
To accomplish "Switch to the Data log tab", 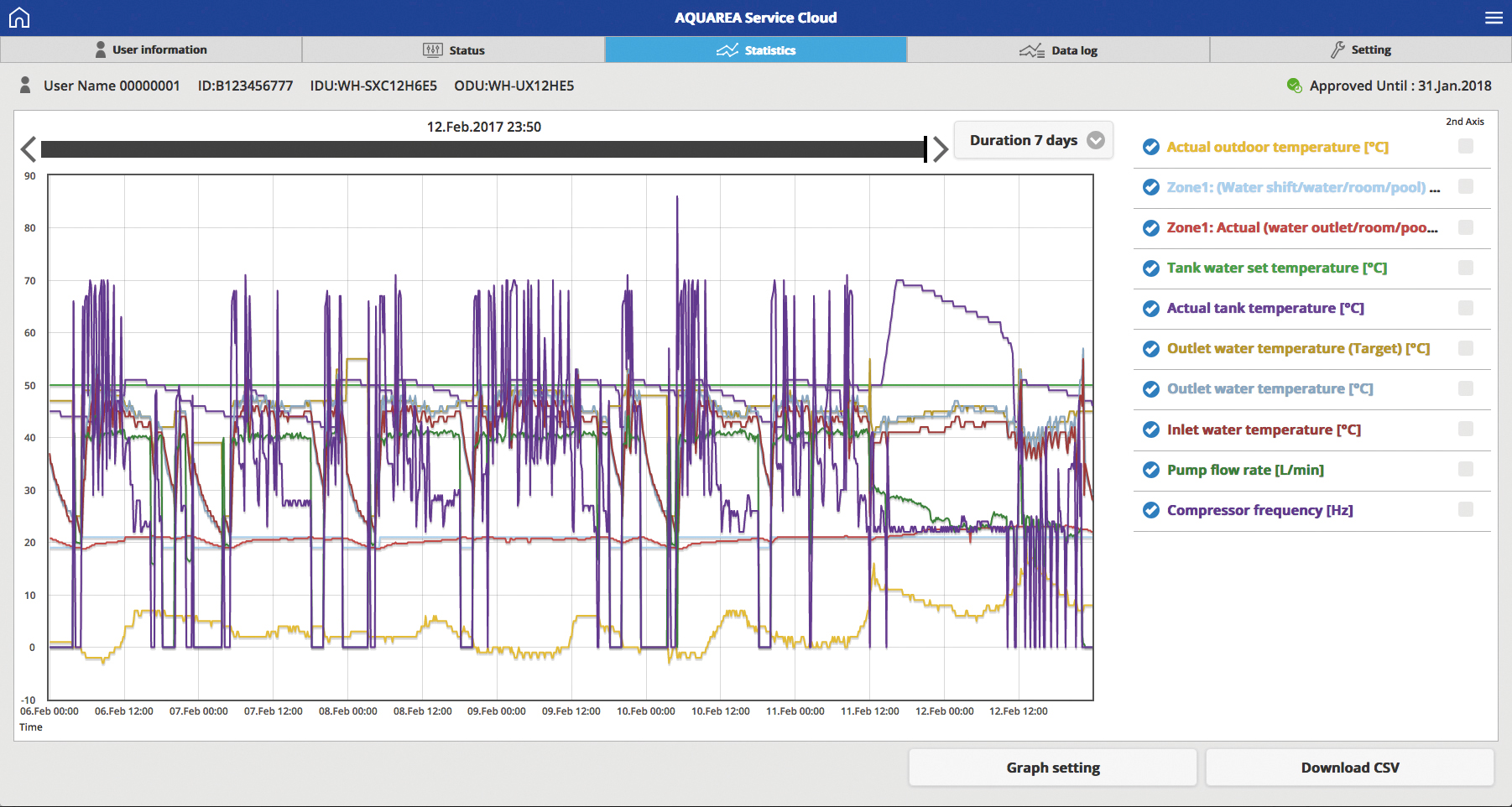I will (x=1058, y=50).
